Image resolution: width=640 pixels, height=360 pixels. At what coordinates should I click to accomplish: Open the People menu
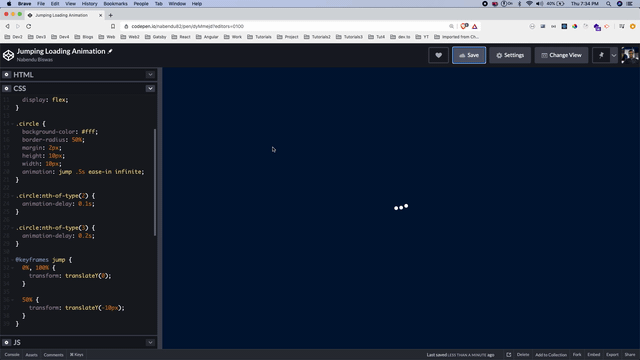pos(141,4)
